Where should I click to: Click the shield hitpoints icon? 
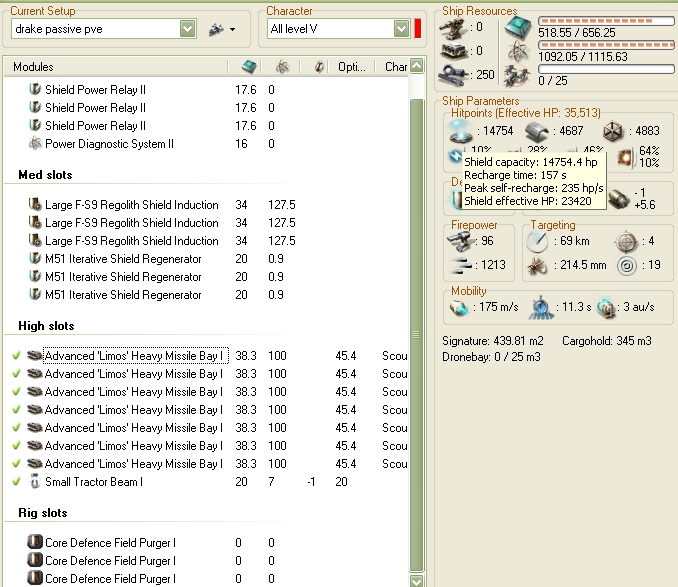[460, 129]
